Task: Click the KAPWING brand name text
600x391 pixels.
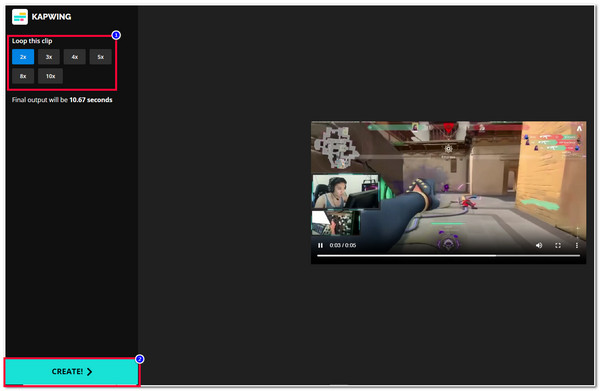Action: point(51,17)
